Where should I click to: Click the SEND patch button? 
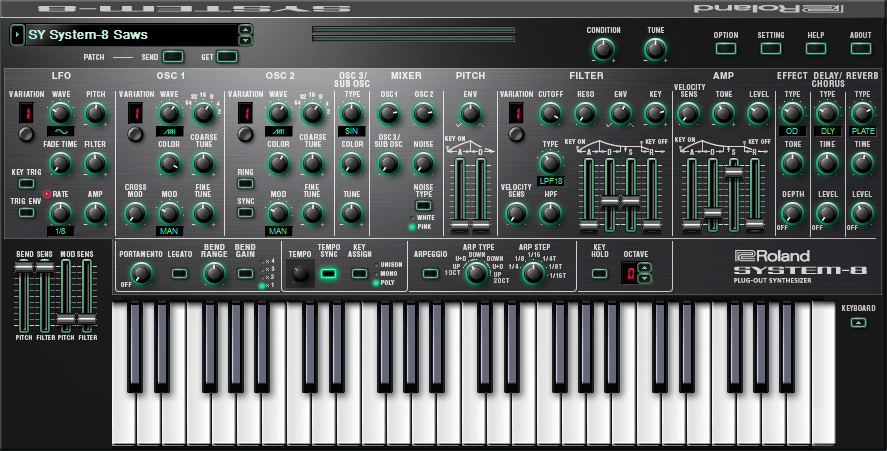coord(173,57)
